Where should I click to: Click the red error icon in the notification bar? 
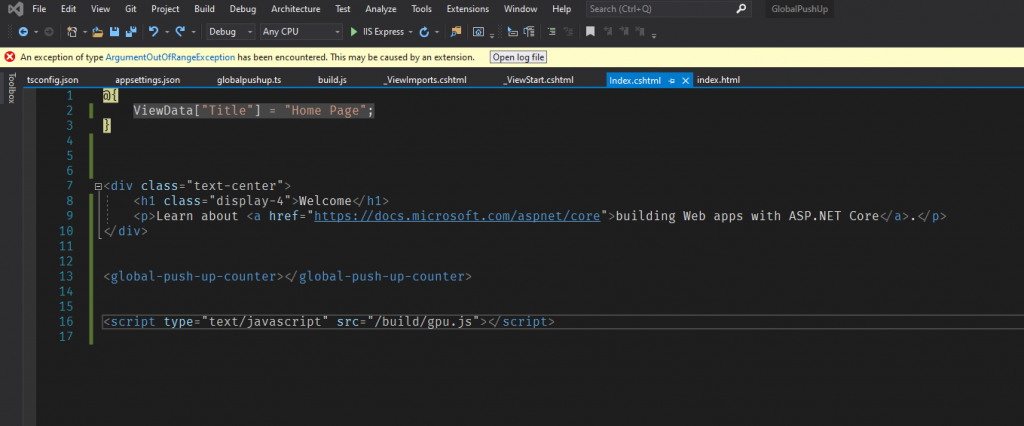10,57
